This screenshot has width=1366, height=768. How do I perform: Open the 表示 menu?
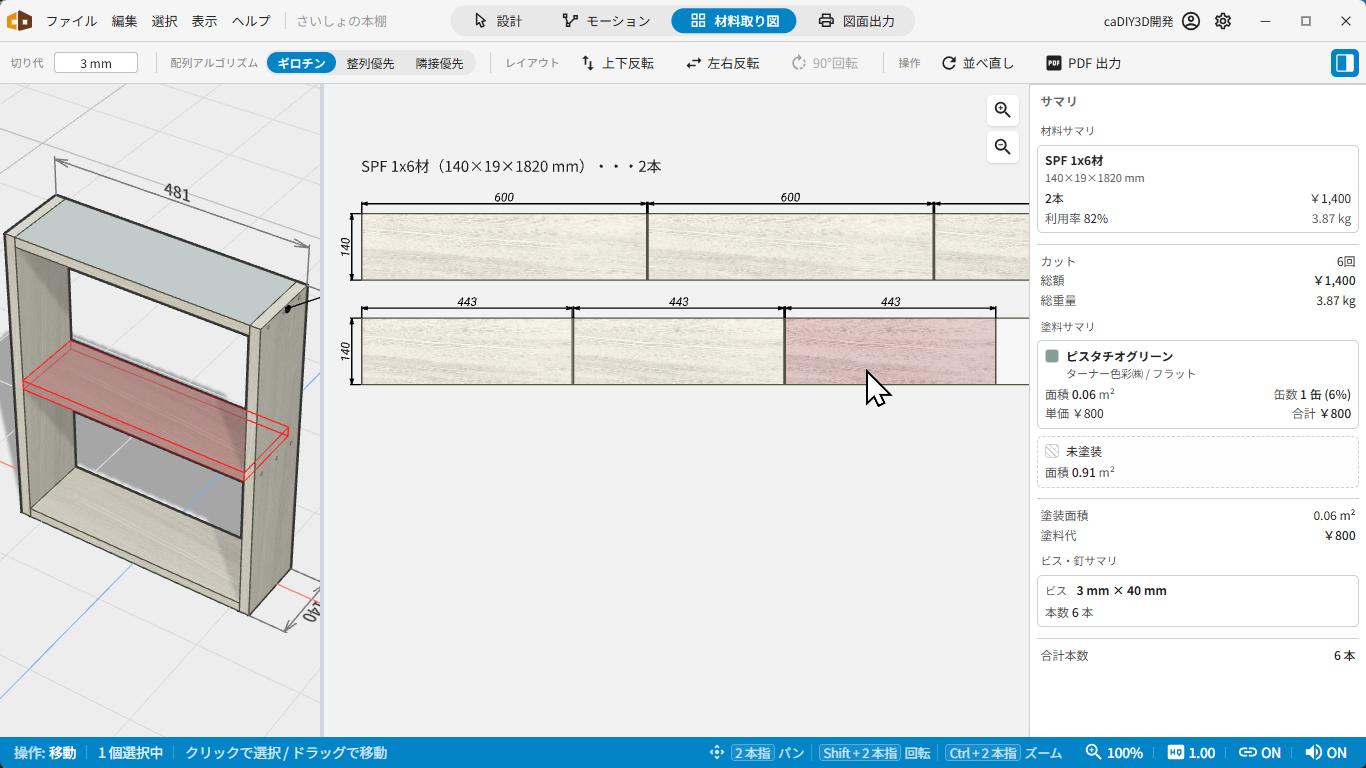(204, 21)
